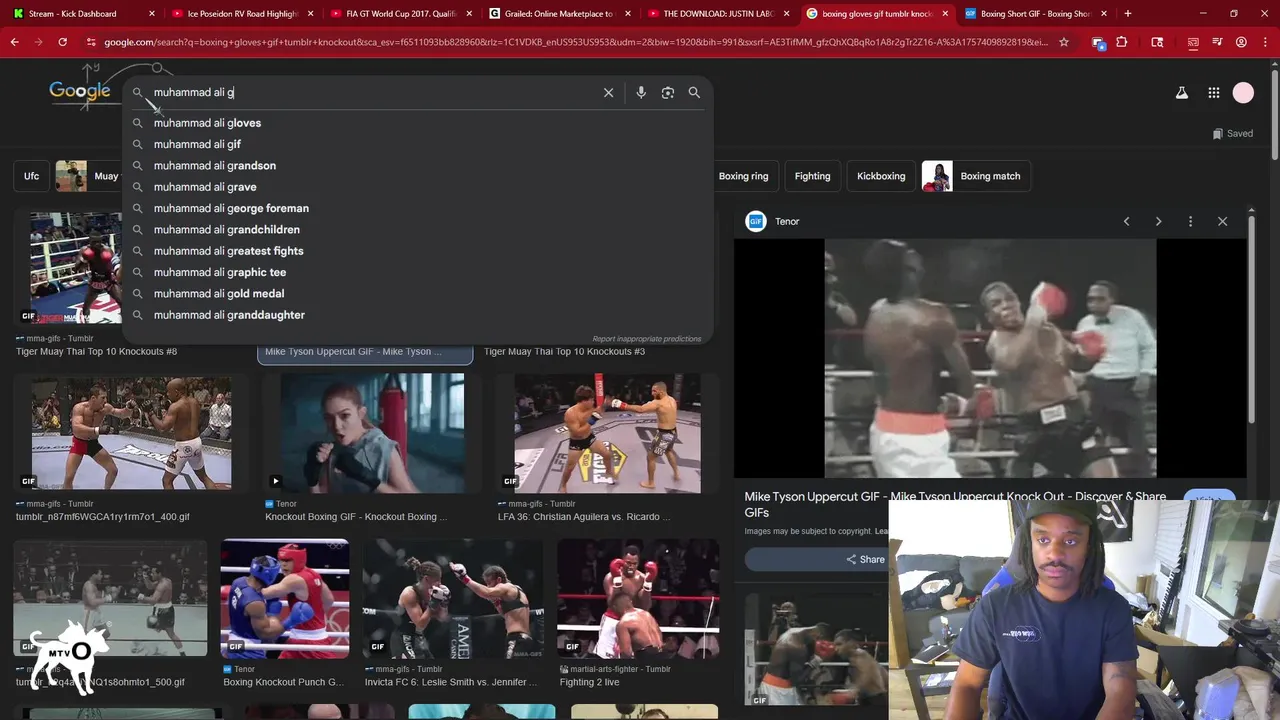Screen dimensions: 1280x720
Task: Filter results by Fighting chip
Action: (812, 176)
